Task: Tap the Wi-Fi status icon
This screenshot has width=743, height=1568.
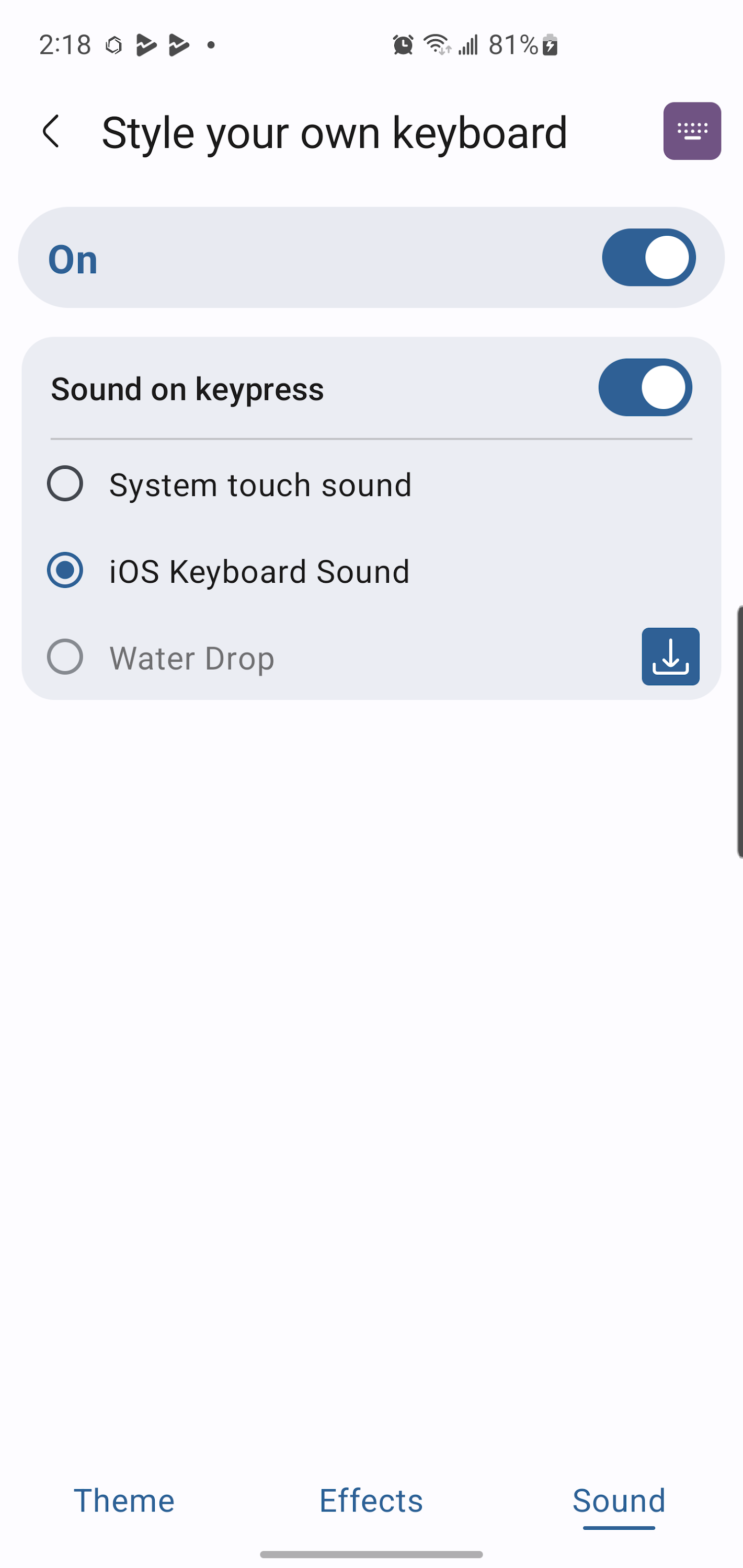Action: [x=437, y=45]
